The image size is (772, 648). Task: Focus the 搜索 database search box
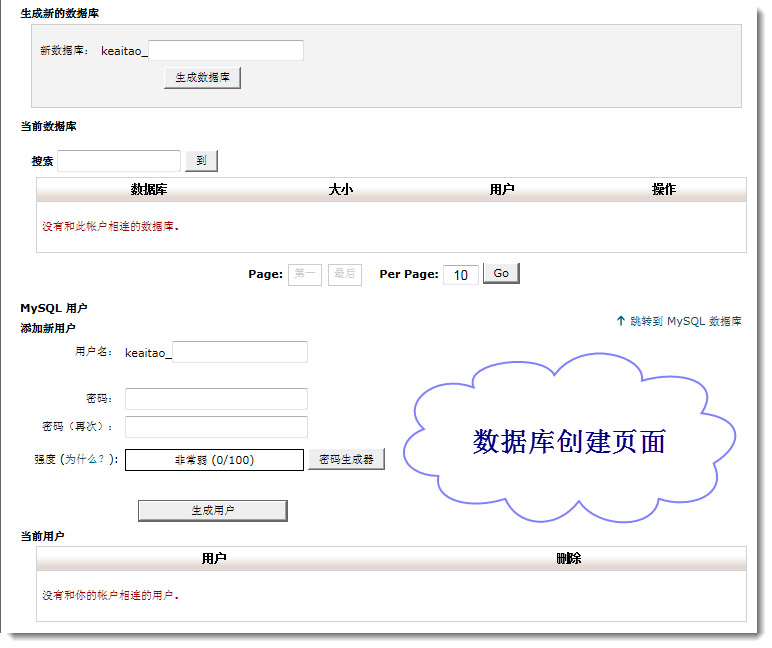coord(119,161)
